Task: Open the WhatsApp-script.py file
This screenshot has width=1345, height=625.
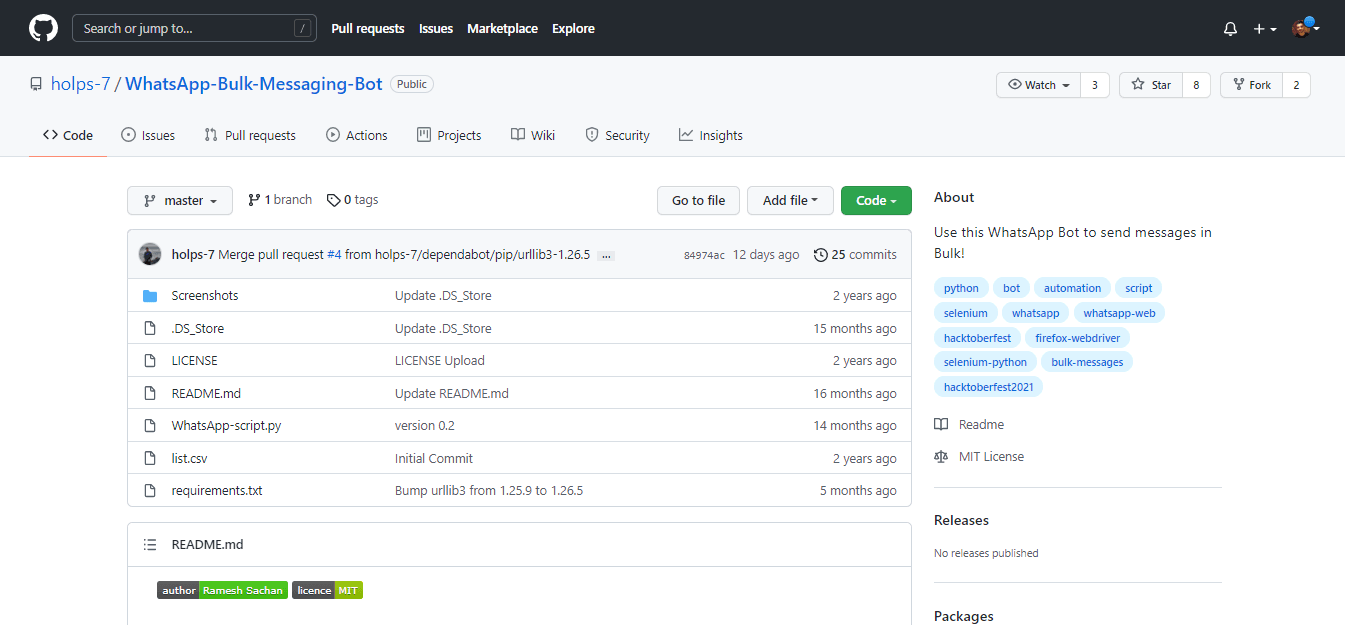Action: 226,426
